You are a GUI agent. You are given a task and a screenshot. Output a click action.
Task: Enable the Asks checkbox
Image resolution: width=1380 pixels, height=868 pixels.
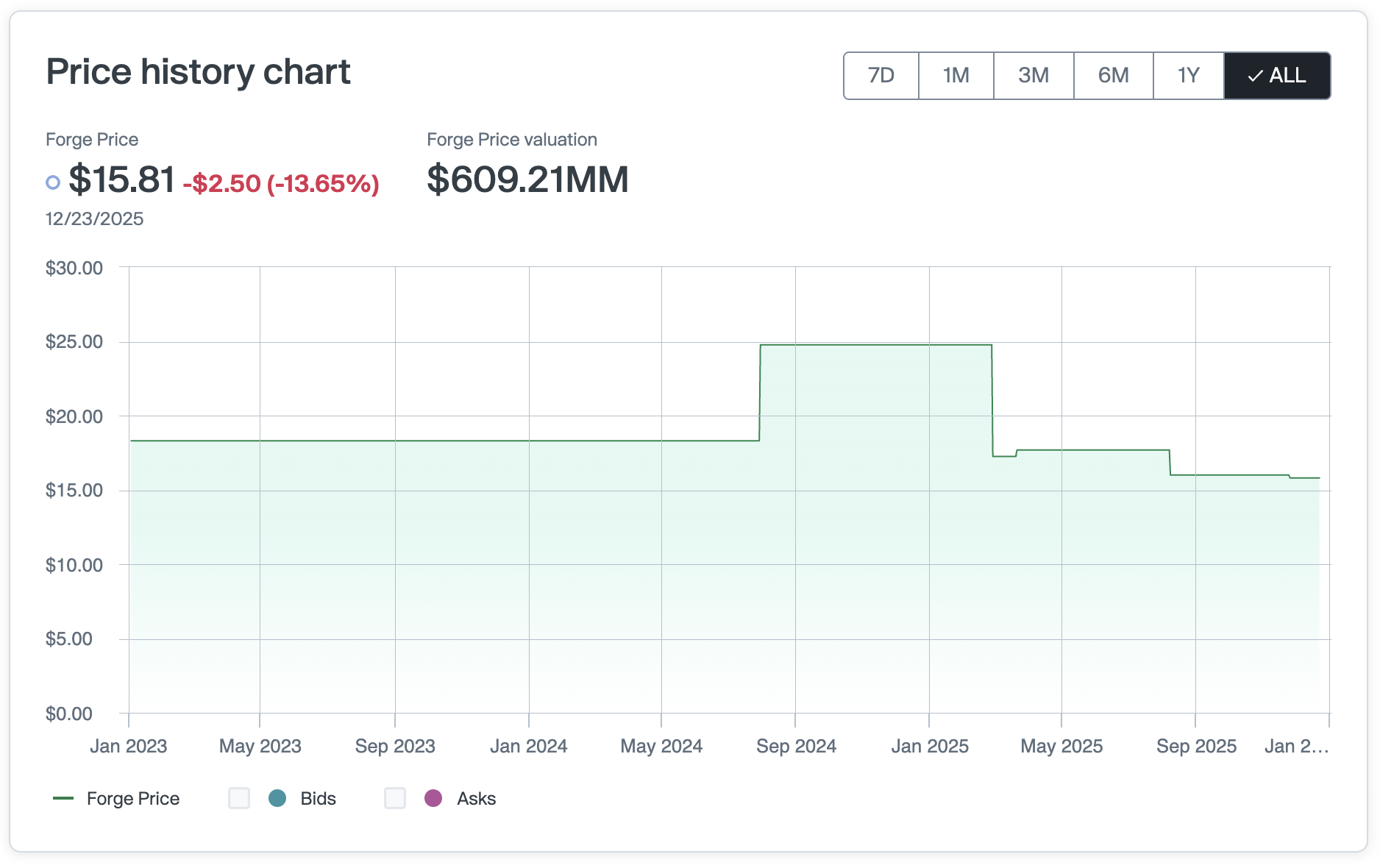pyautogui.click(x=395, y=798)
